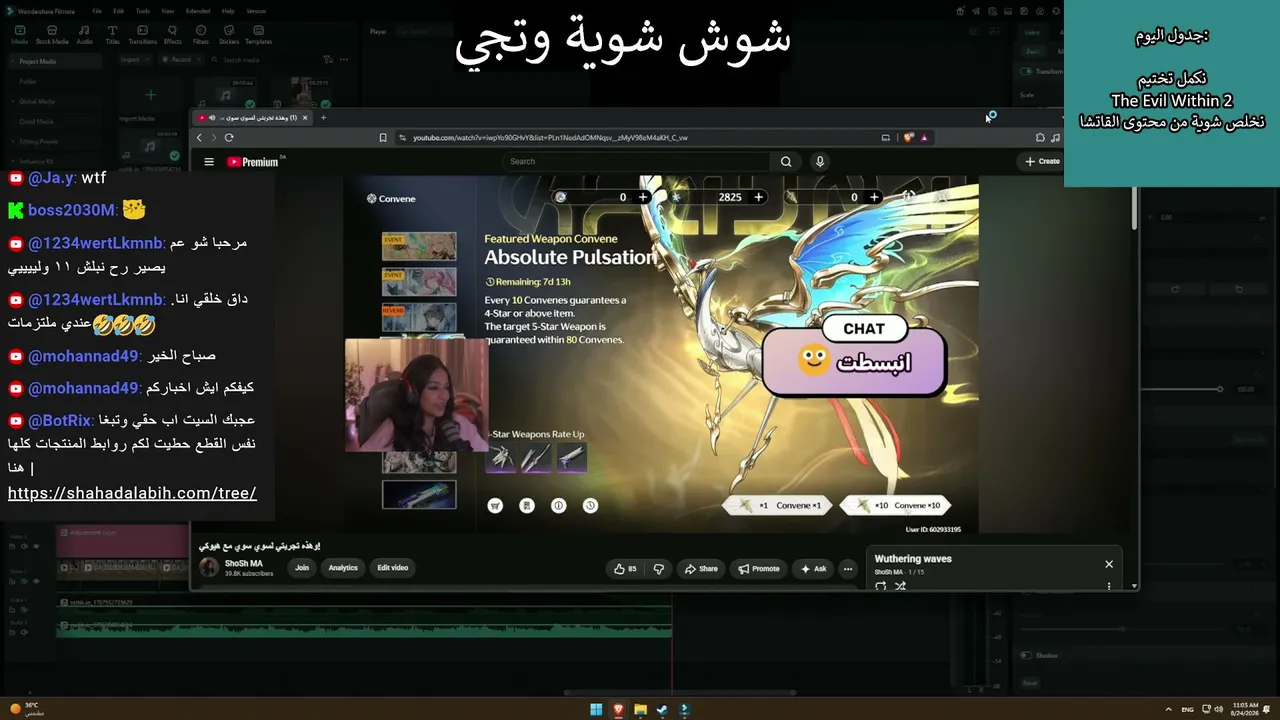Open the Transitions panel in Filmora
This screenshot has width=1280, height=720.
[x=143, y=35]
